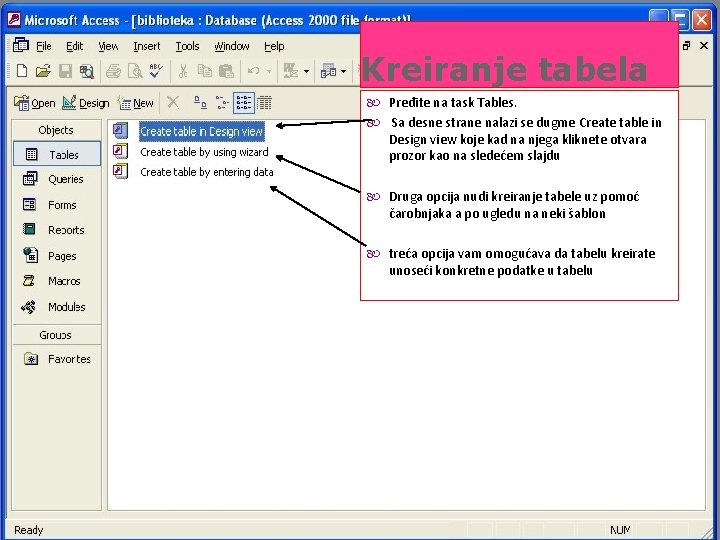Click the Design button
This screenshot has height=540, width=720.
(x=85, y=103)
